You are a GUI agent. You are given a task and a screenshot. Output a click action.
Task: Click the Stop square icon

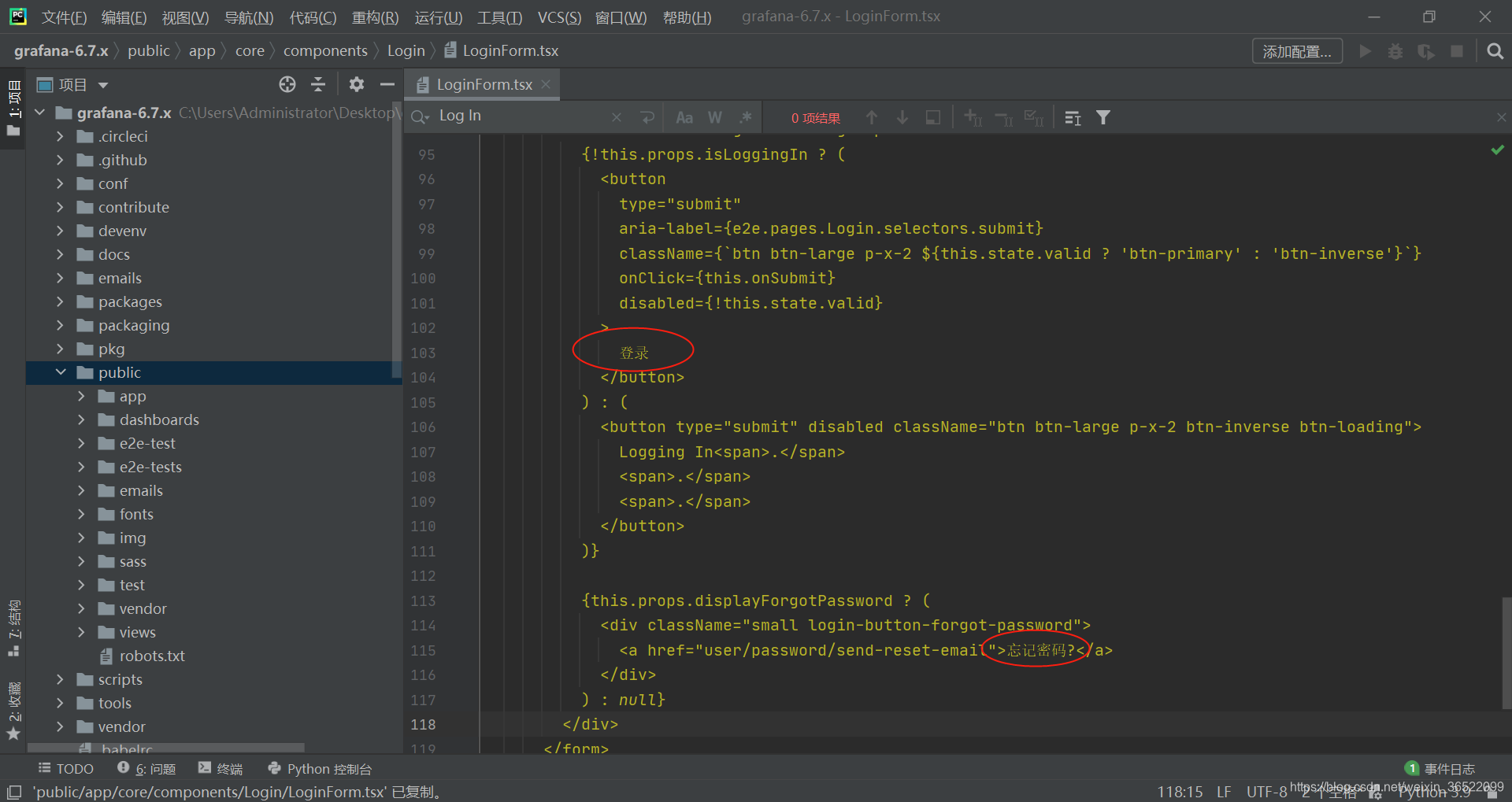[x=1457, y=51]
